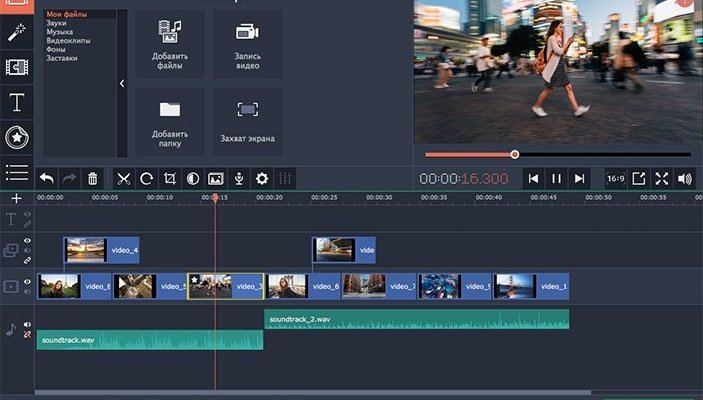Open the Filters magic wand tab

(17, 33)
